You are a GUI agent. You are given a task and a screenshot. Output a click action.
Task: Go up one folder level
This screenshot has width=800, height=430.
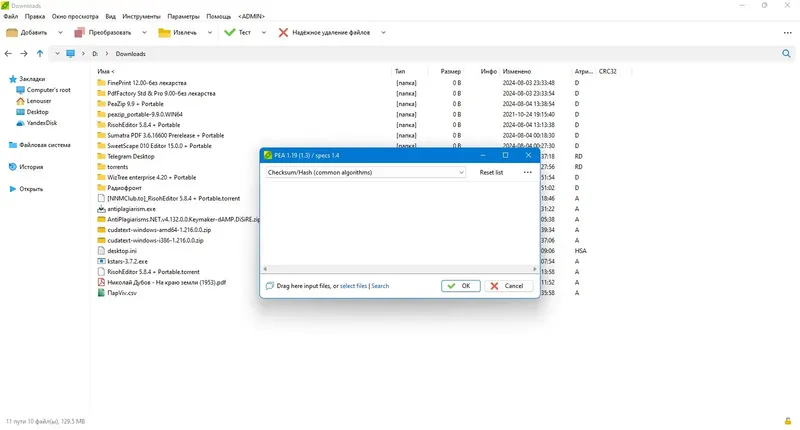[x=40, y=54]
